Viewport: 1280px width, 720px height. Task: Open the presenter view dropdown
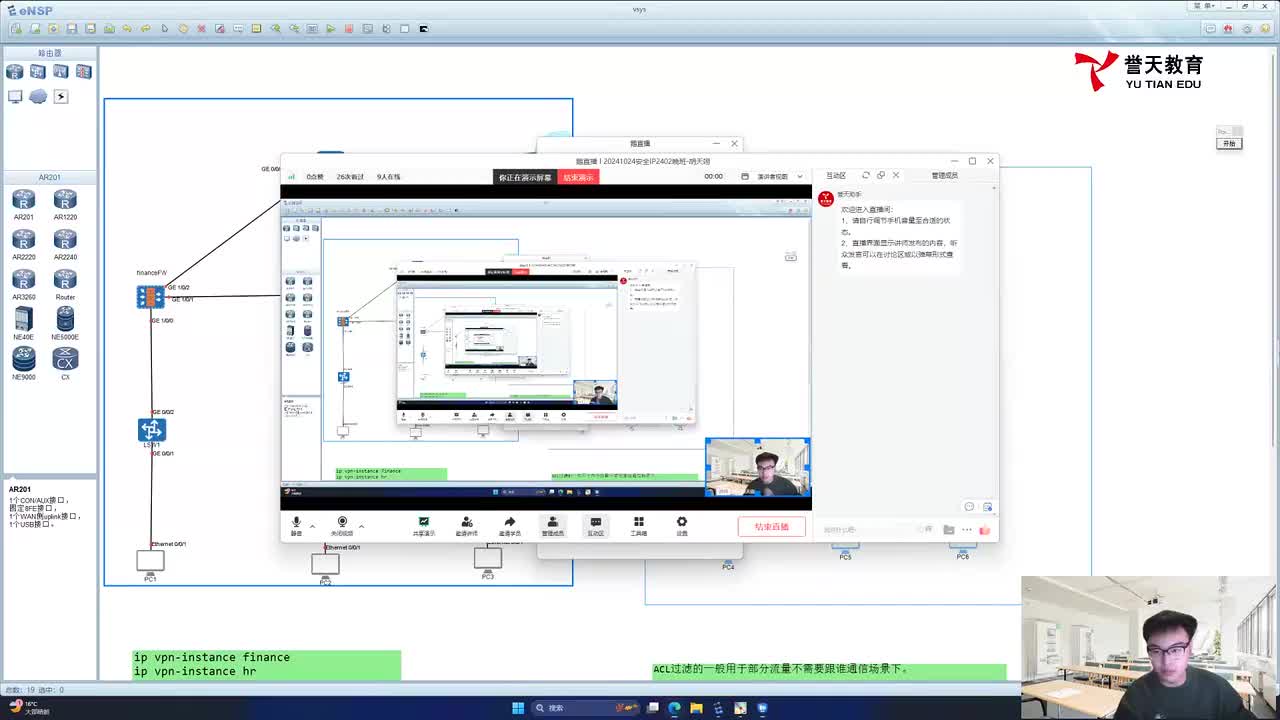pos(779,177)
